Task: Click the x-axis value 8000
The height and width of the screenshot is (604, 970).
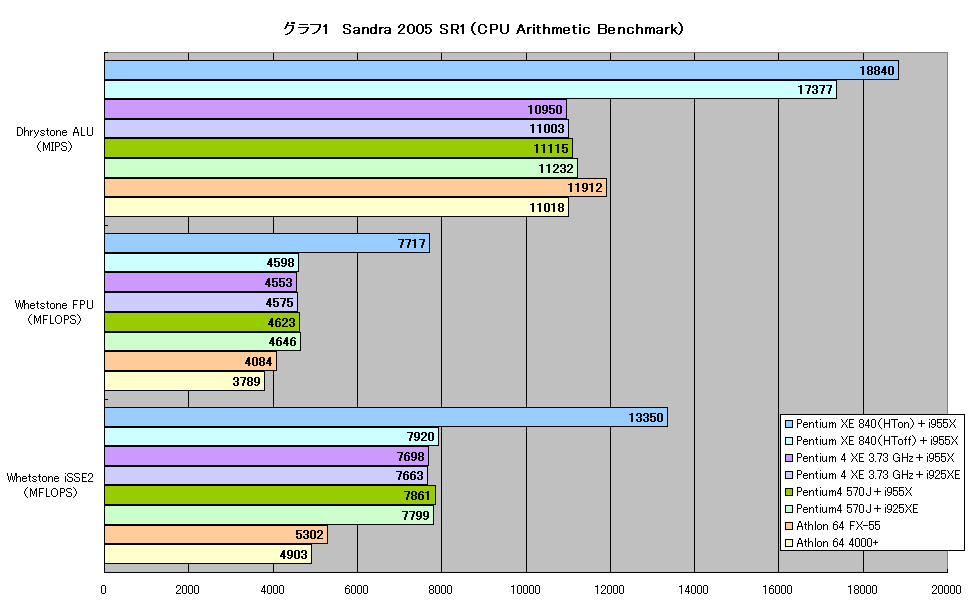Action: click(440, 590)
